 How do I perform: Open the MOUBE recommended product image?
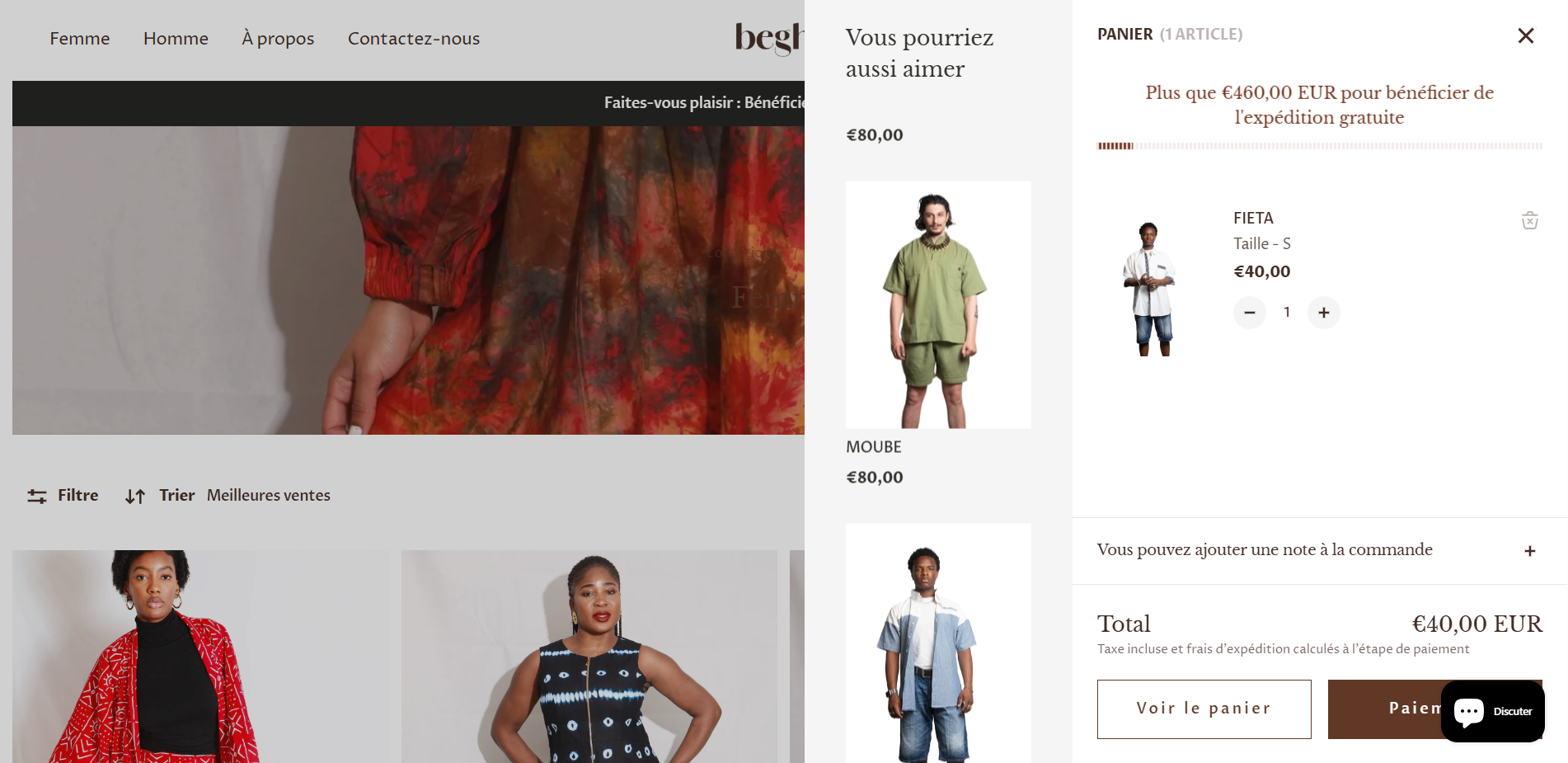938,304
